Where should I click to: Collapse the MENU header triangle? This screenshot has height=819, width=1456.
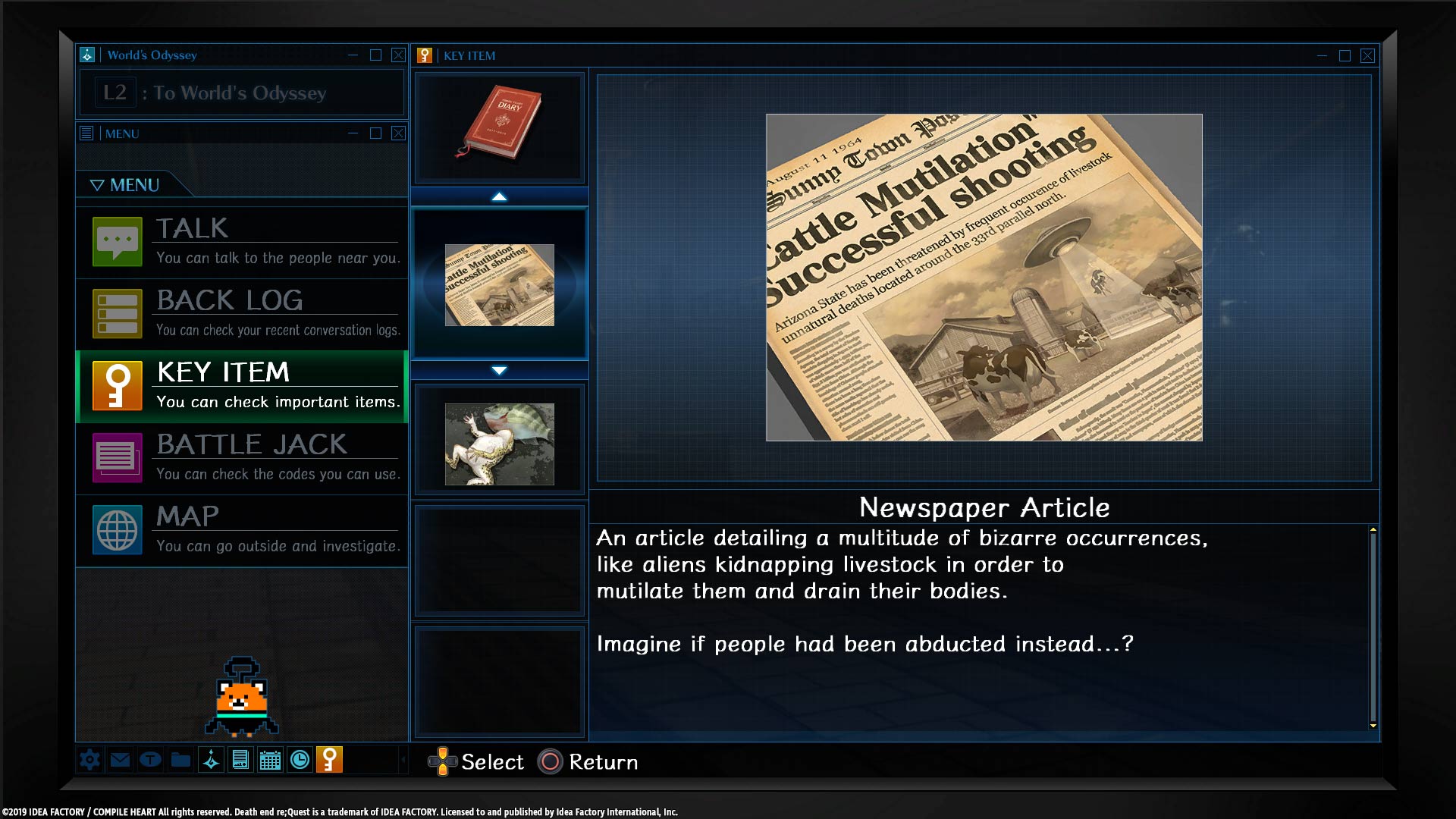tap(97, 185)
